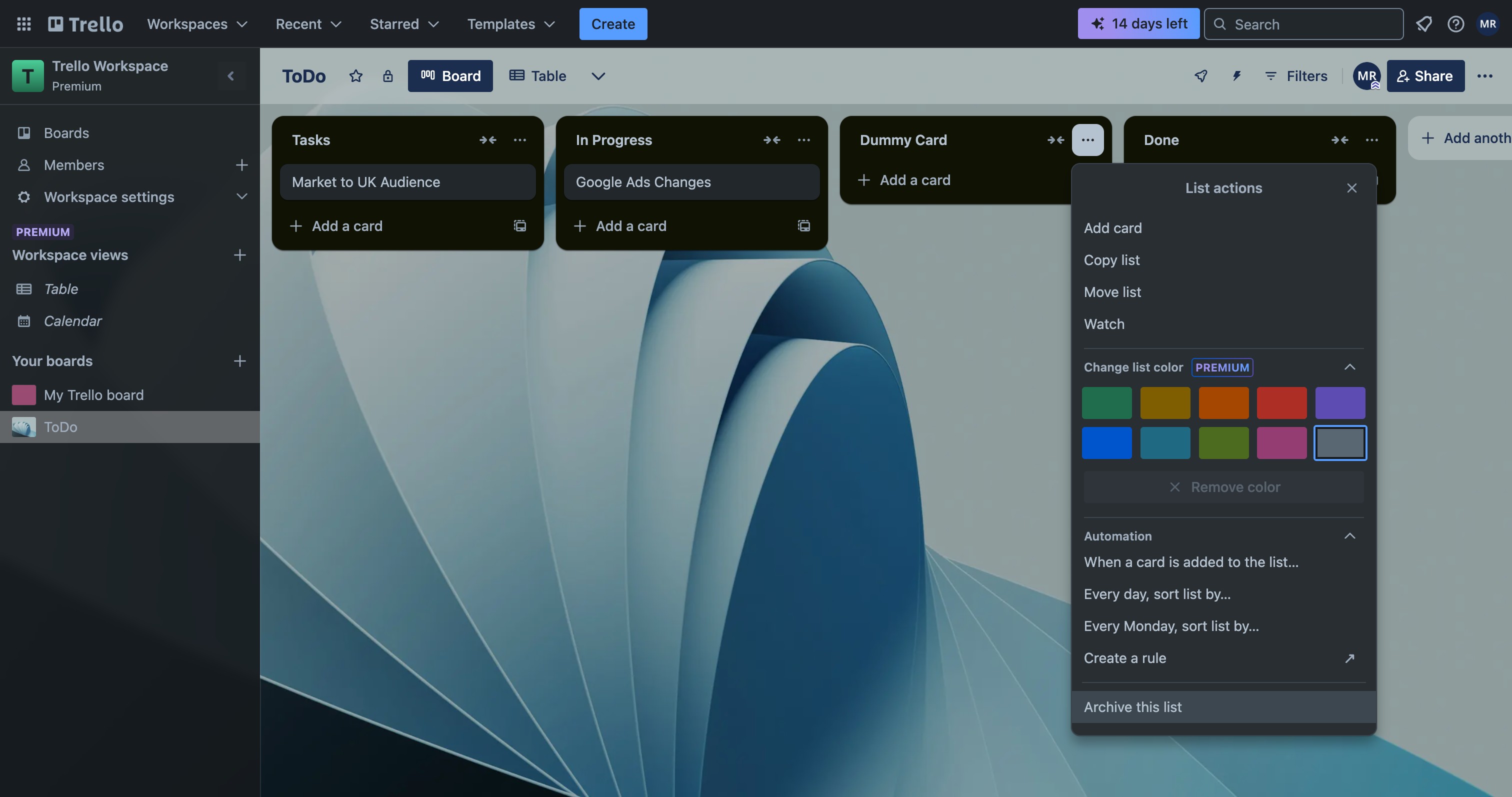Image resolution: width=1512 pixels, height=797 pixels.
Task: Click the Create button
Action: (613, 24)
